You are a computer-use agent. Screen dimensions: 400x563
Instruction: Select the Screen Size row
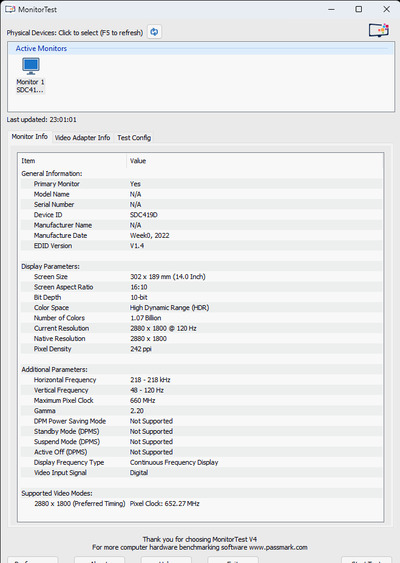point(201,276)
